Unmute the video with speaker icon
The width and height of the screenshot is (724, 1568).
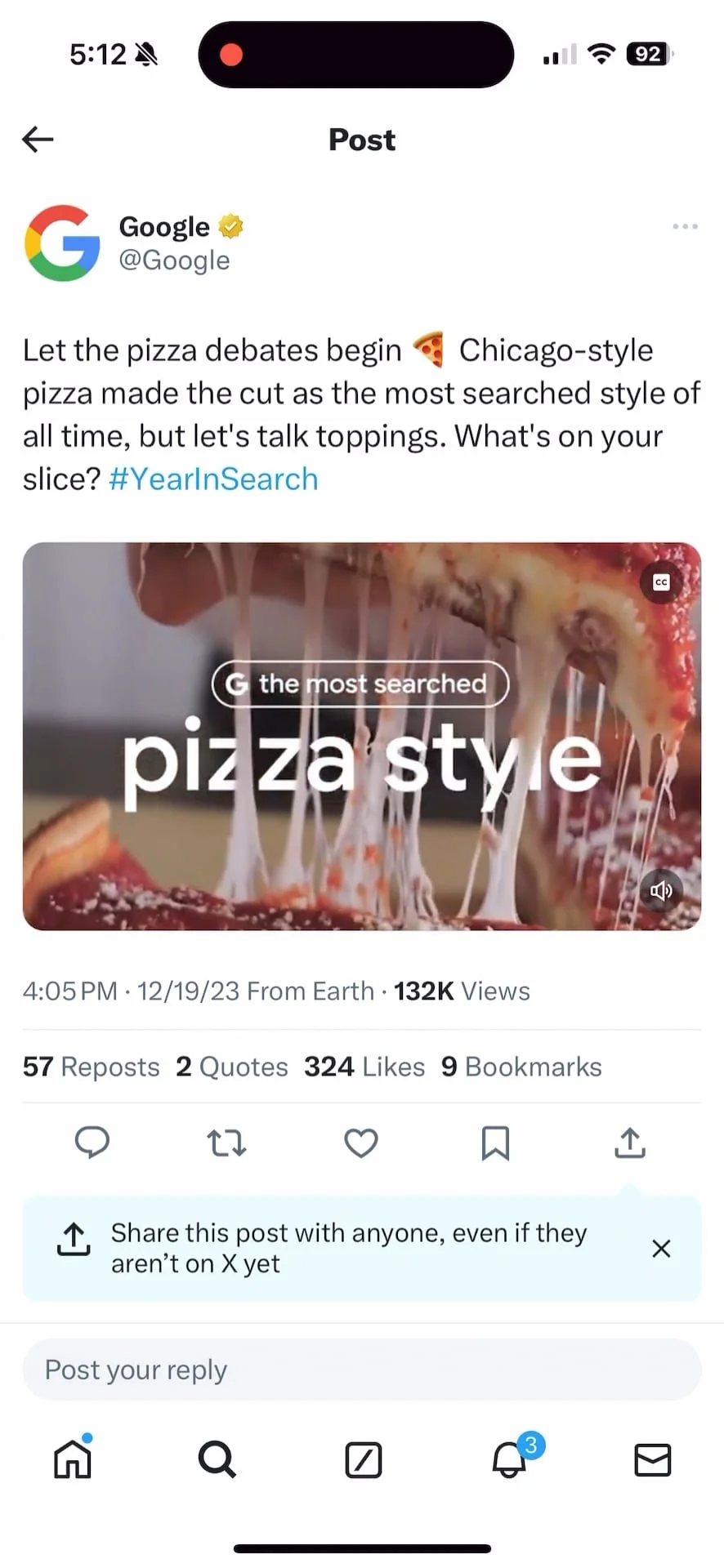click(661, 890)
